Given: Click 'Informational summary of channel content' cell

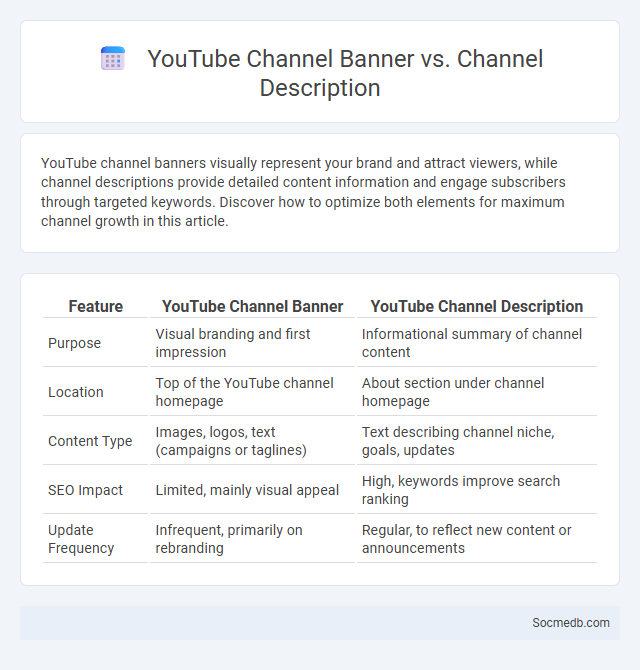Looking at the screenshot, I should pos(477,343).
